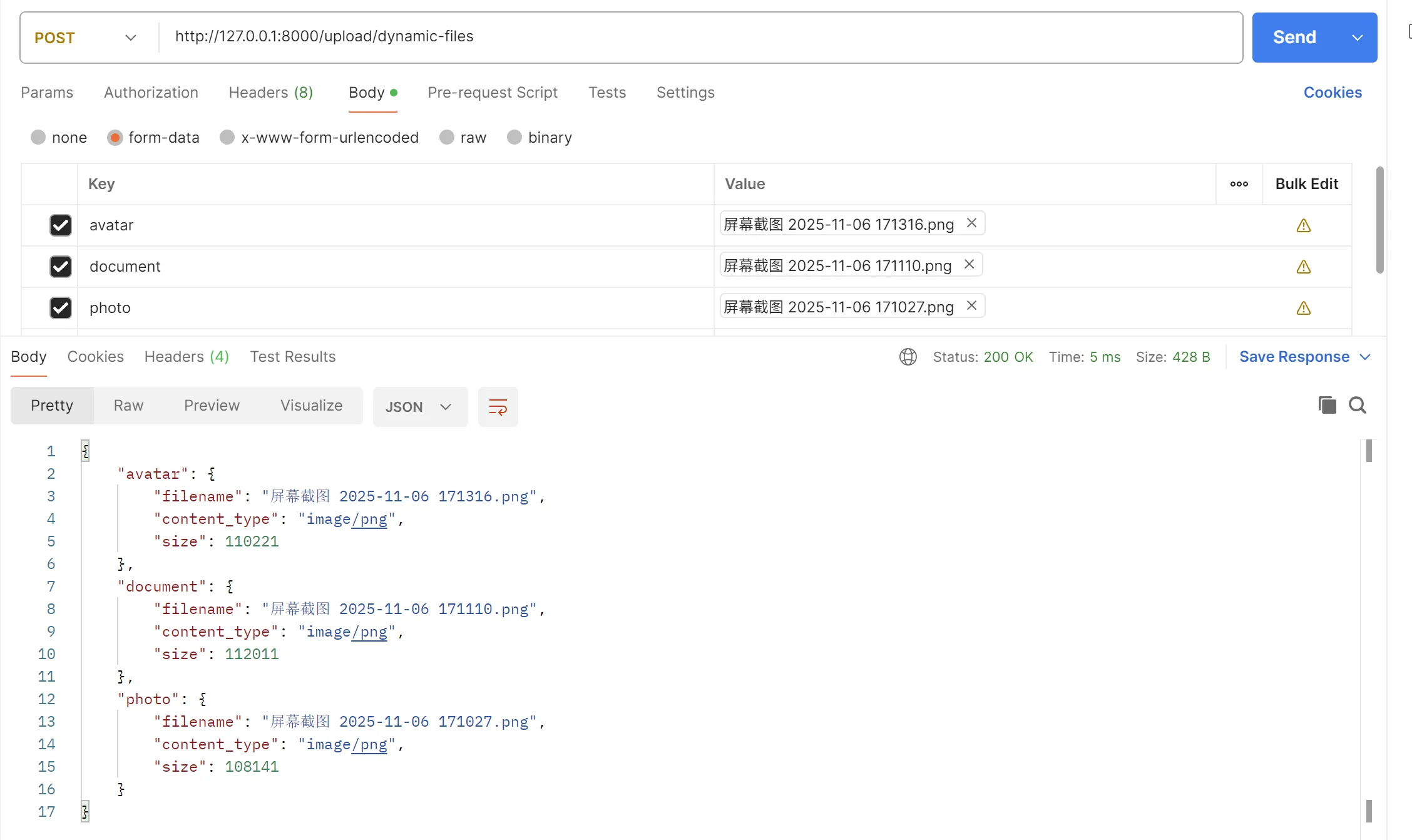
Task: Uncheck the document key checkbox
Action: 61,267
